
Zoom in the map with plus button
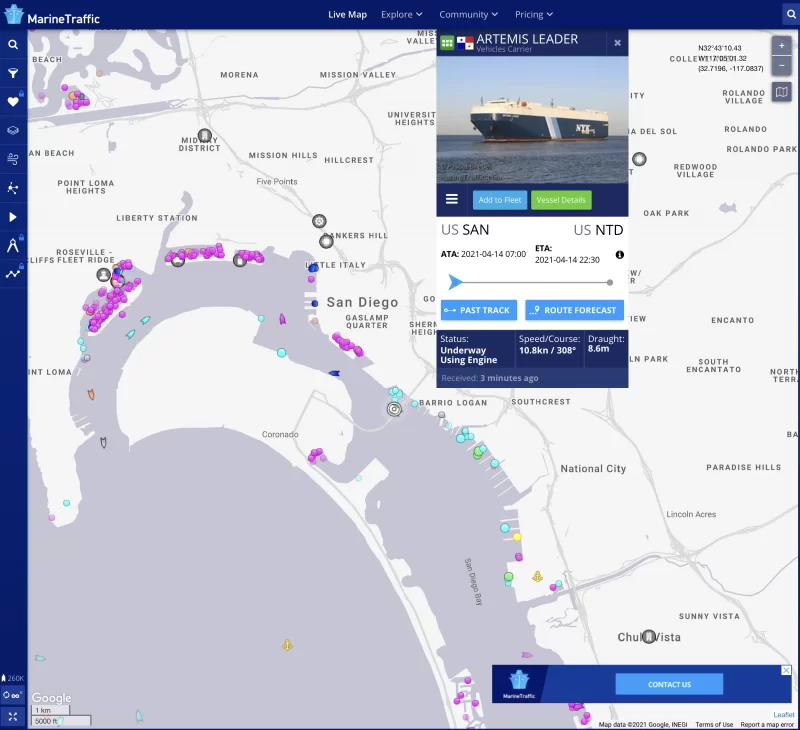tap(781, 46)
